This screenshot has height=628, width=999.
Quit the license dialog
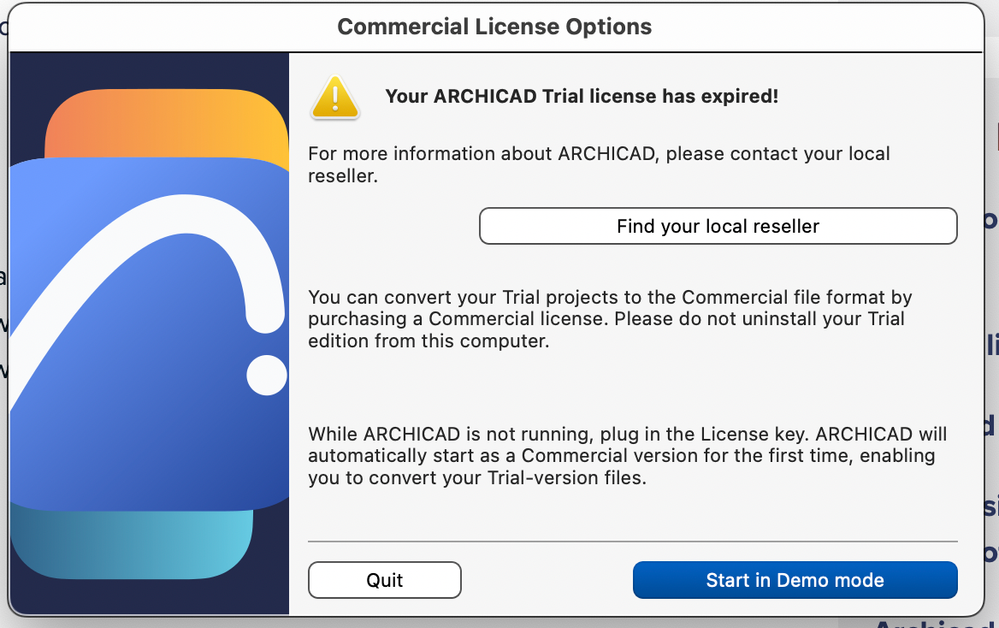[384, 580]
